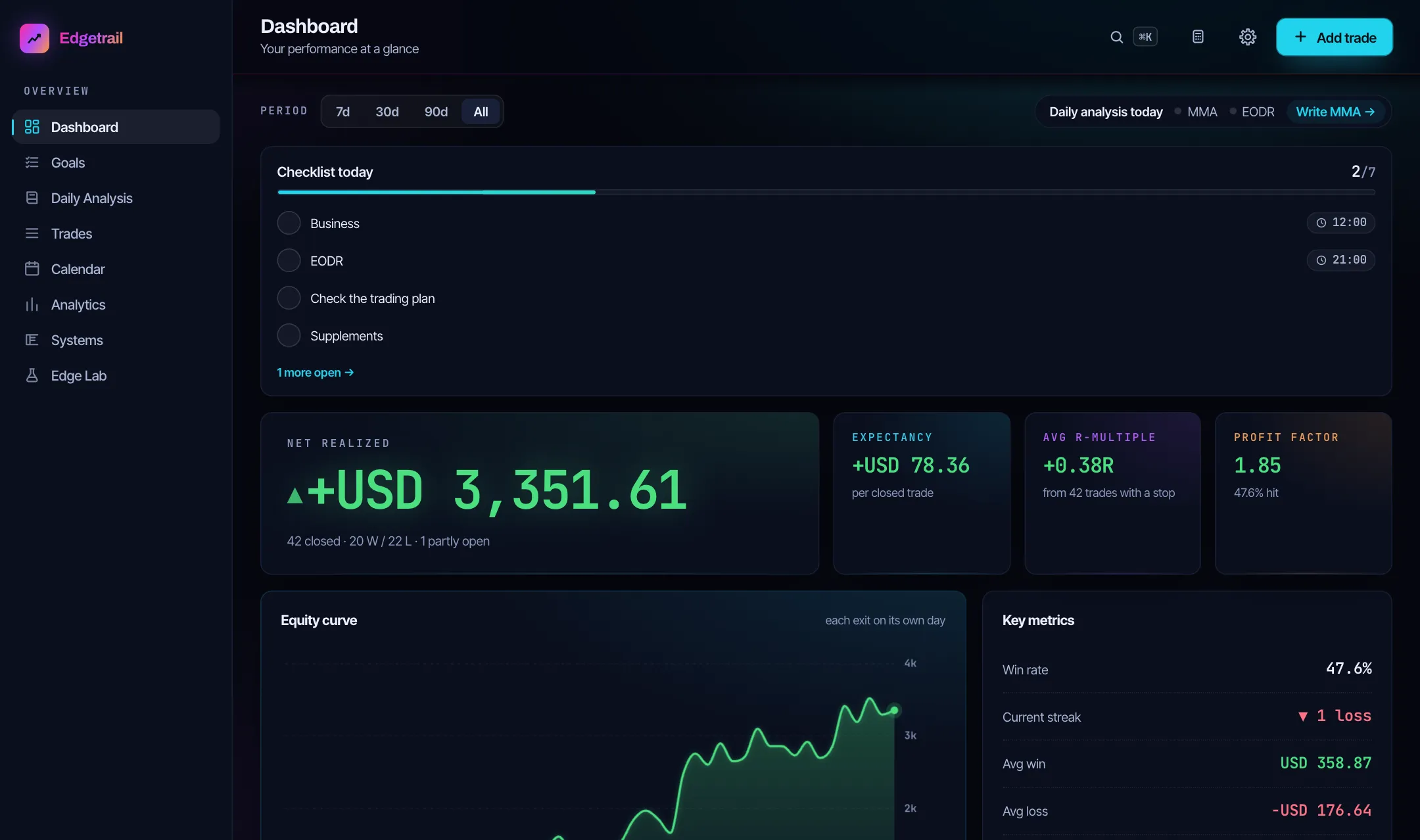Click the Trades list icon

32,233
